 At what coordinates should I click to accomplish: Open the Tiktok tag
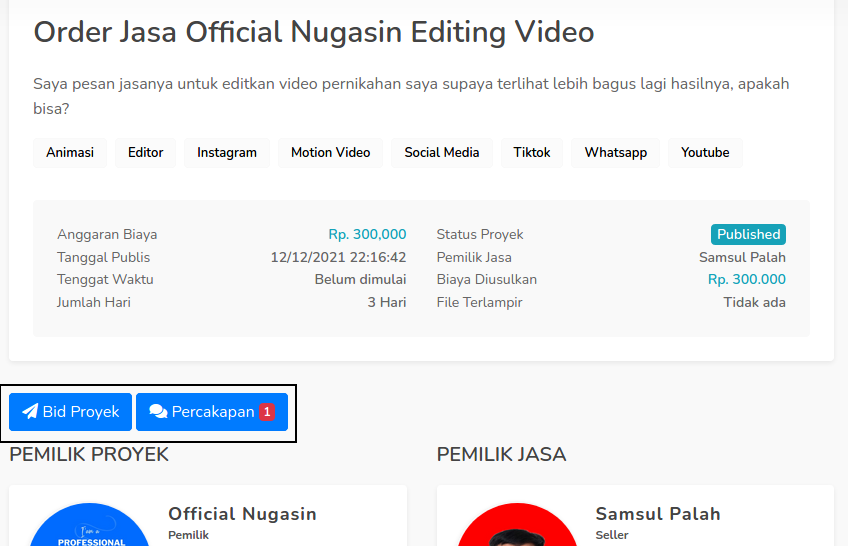point(532,152)
